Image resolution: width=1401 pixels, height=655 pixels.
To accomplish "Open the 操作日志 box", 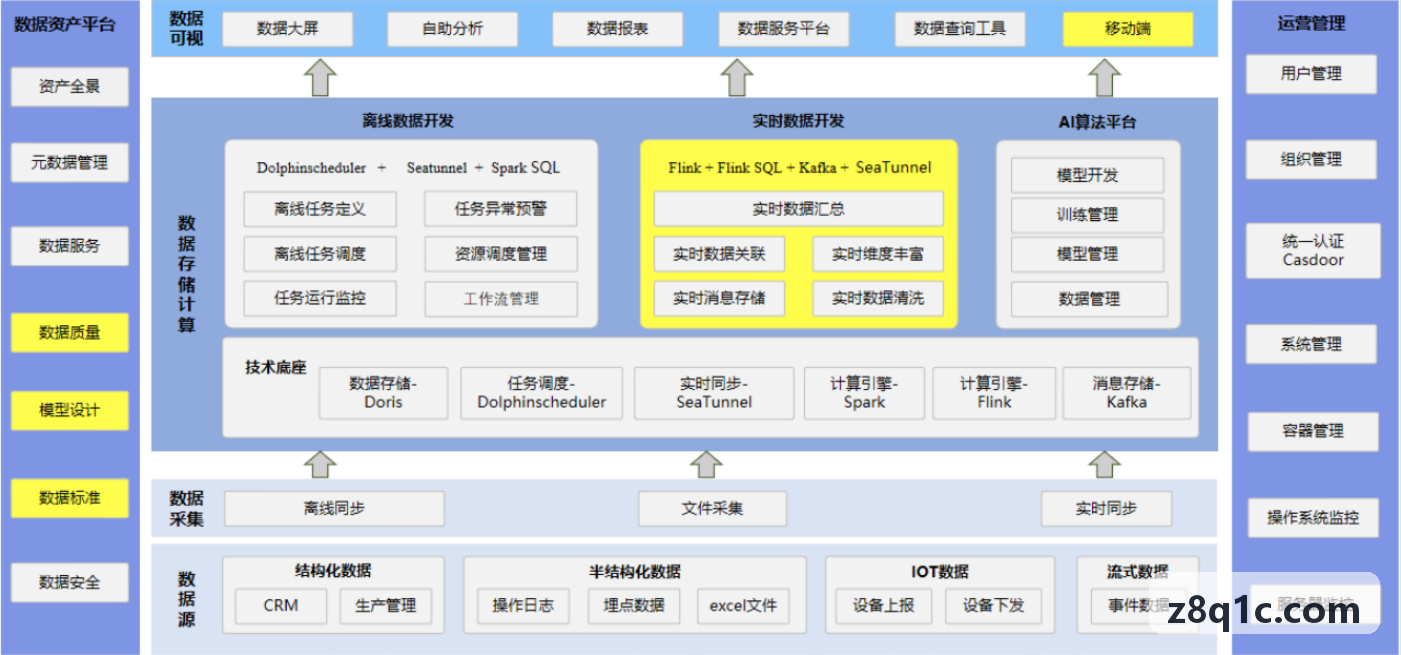I will [x=523, y=605].
